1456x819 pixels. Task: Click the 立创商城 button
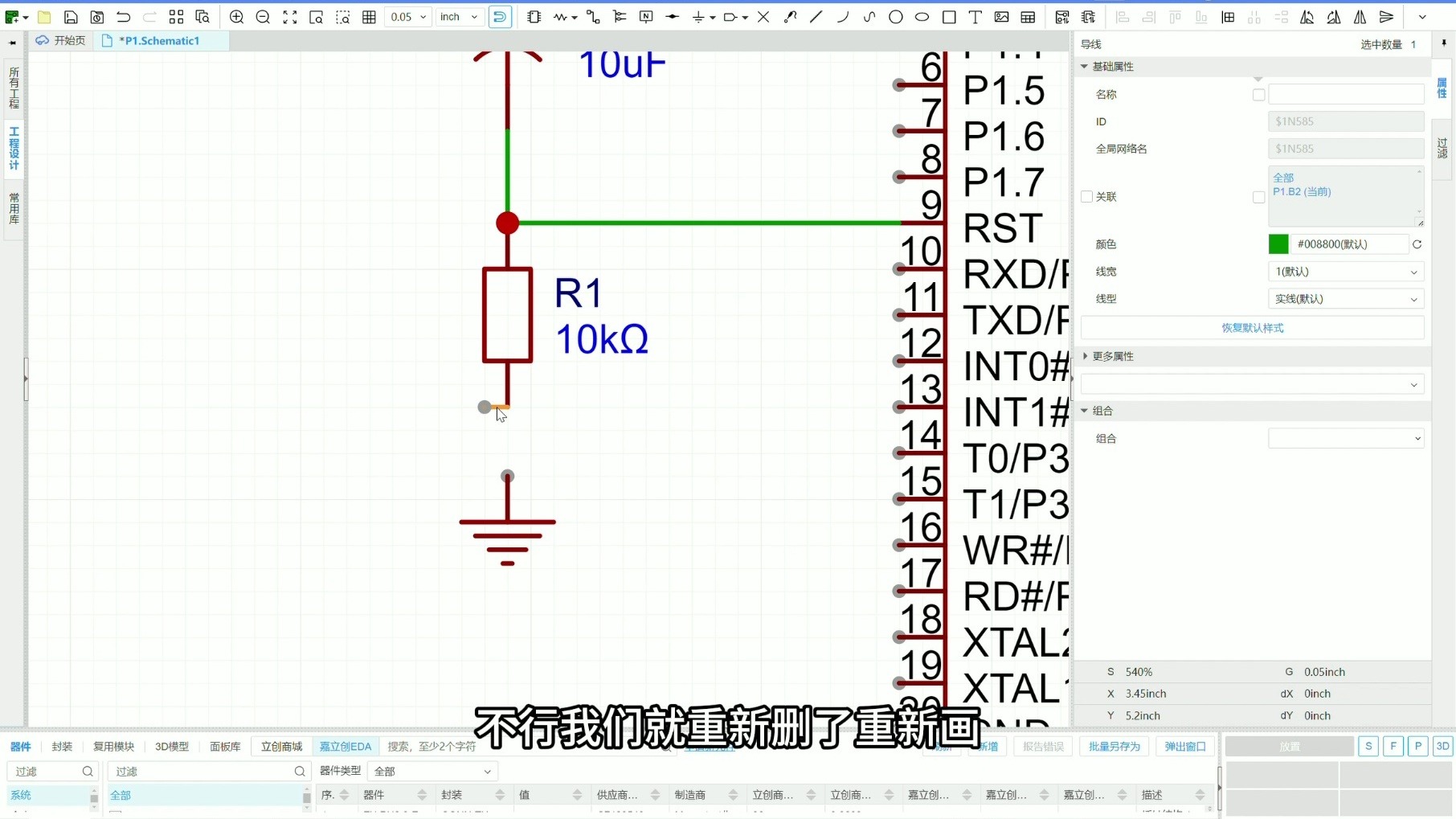(x=281, y=747)
